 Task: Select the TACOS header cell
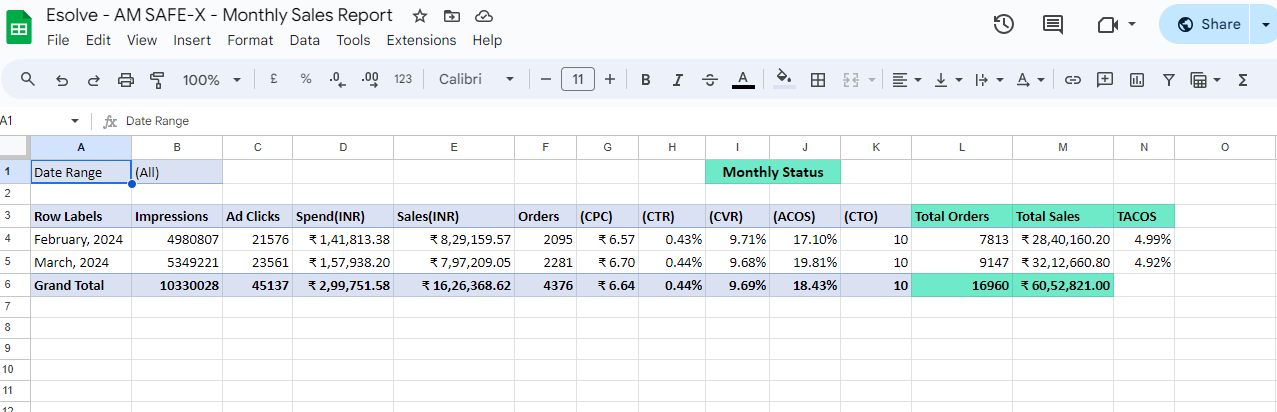click(x=1144, y=216)
